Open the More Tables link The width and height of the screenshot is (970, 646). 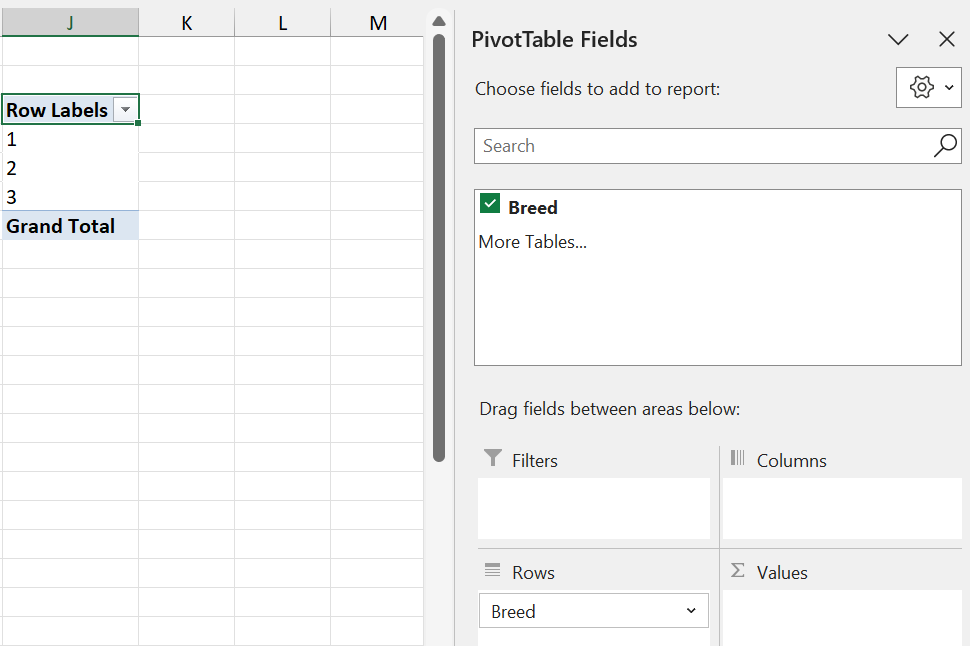point(532,242)
